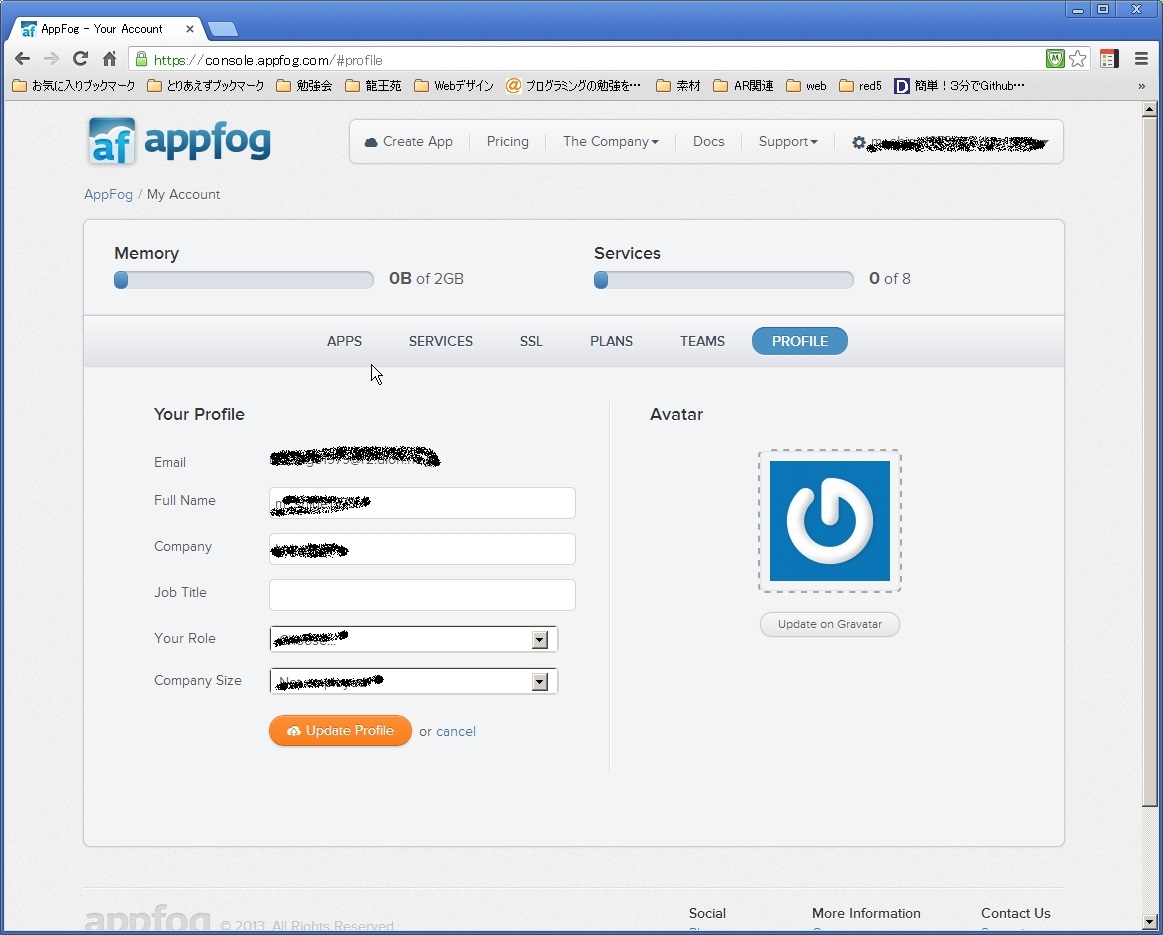Switch to the SSL tab
The width and height of the screenshot is (1163, 935).
click(x=531, y=341)
